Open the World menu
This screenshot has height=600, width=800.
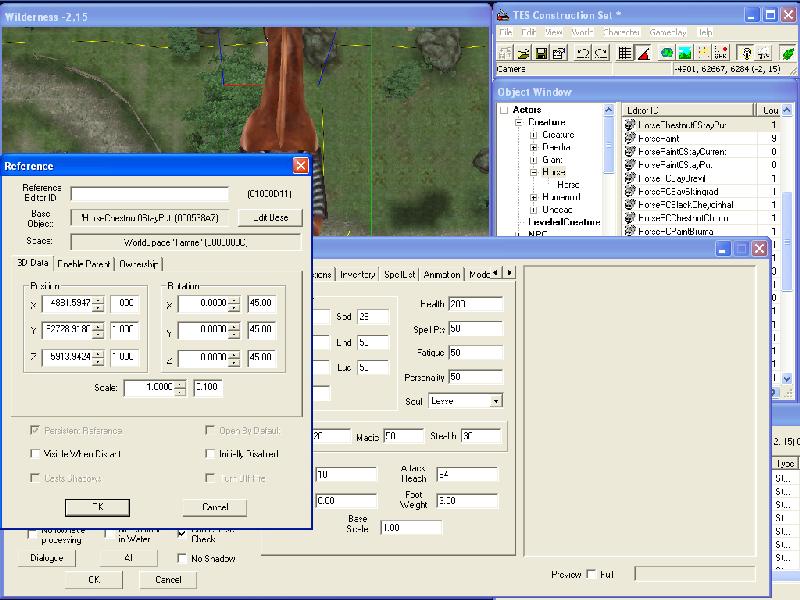[x=582, y=32]
